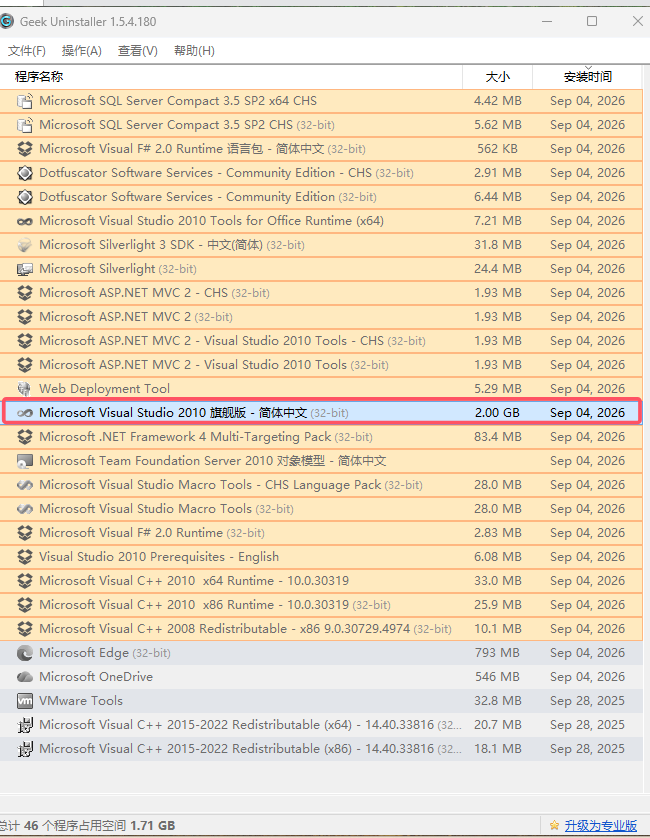Click the Microsoft Silverlight (32-bit) icon

[x=25, y=269]
